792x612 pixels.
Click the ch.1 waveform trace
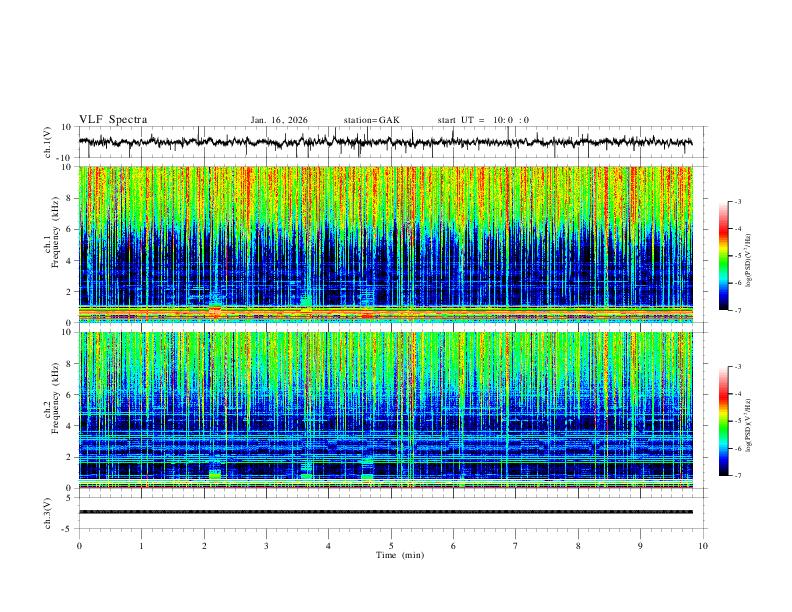(x=385, y=142)
